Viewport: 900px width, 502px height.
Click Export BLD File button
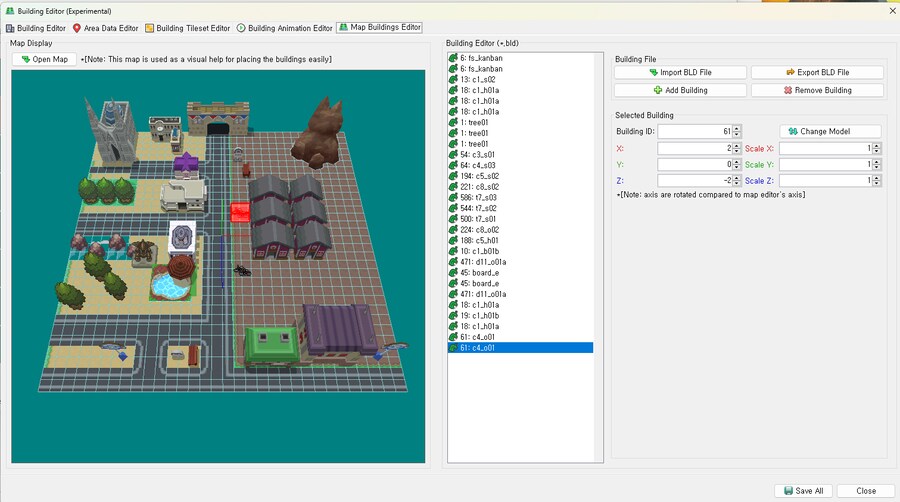[x=817, y=72]
